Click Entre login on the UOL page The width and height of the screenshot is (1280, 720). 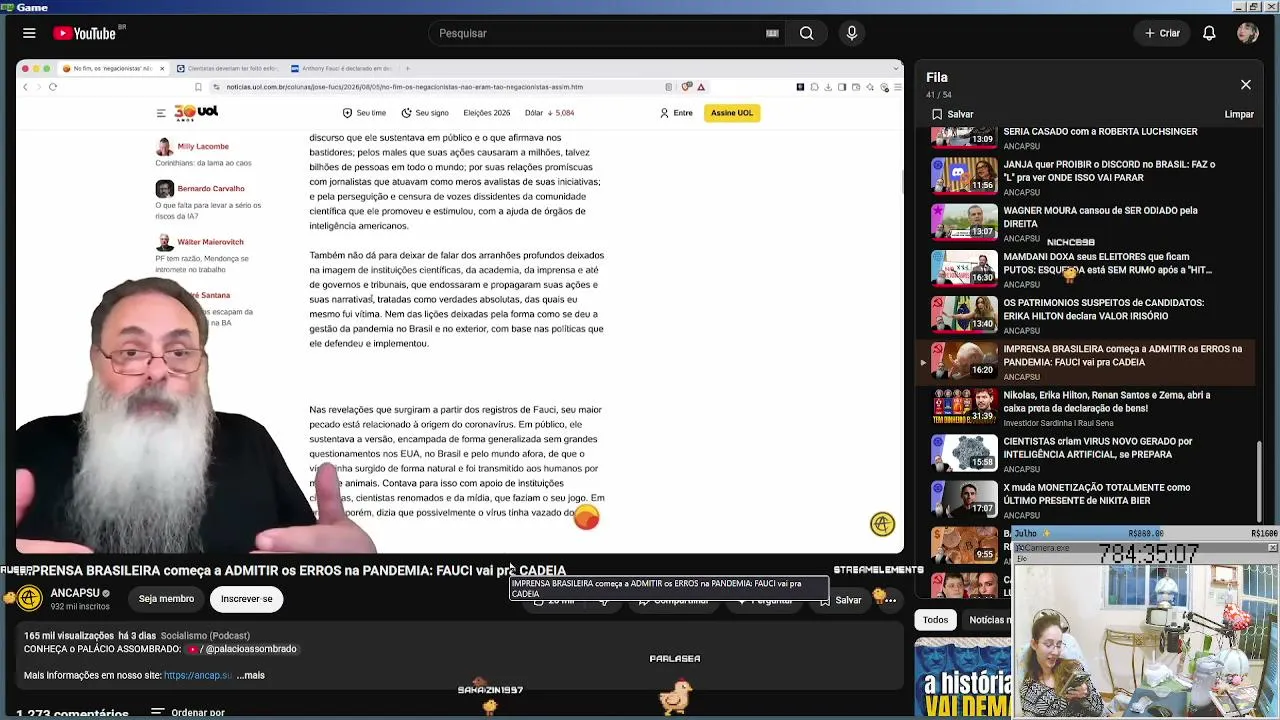(676, 113)
